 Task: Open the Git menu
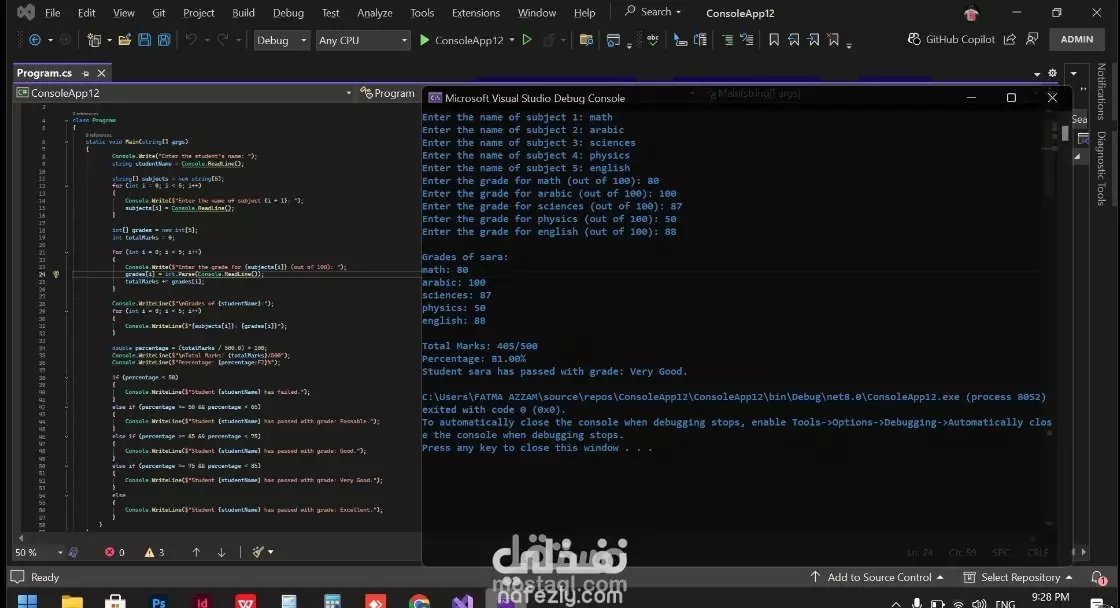(159, 13)
